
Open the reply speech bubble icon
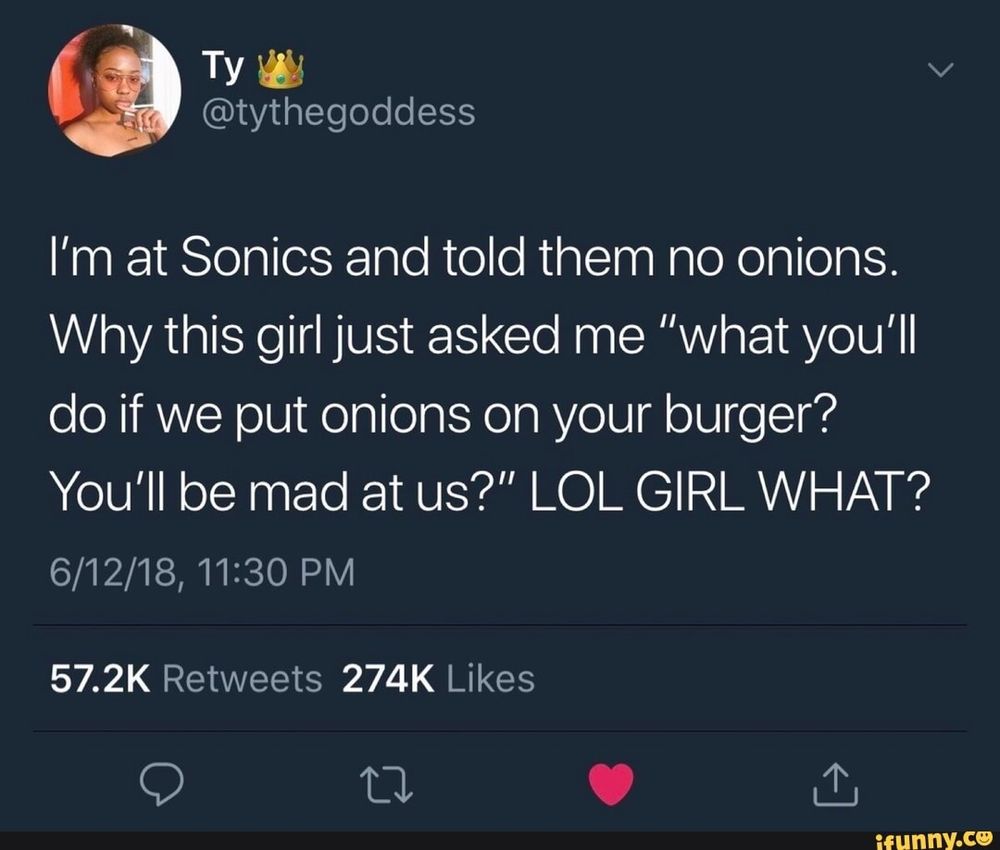pyautogui.click(x=162, y=784)
